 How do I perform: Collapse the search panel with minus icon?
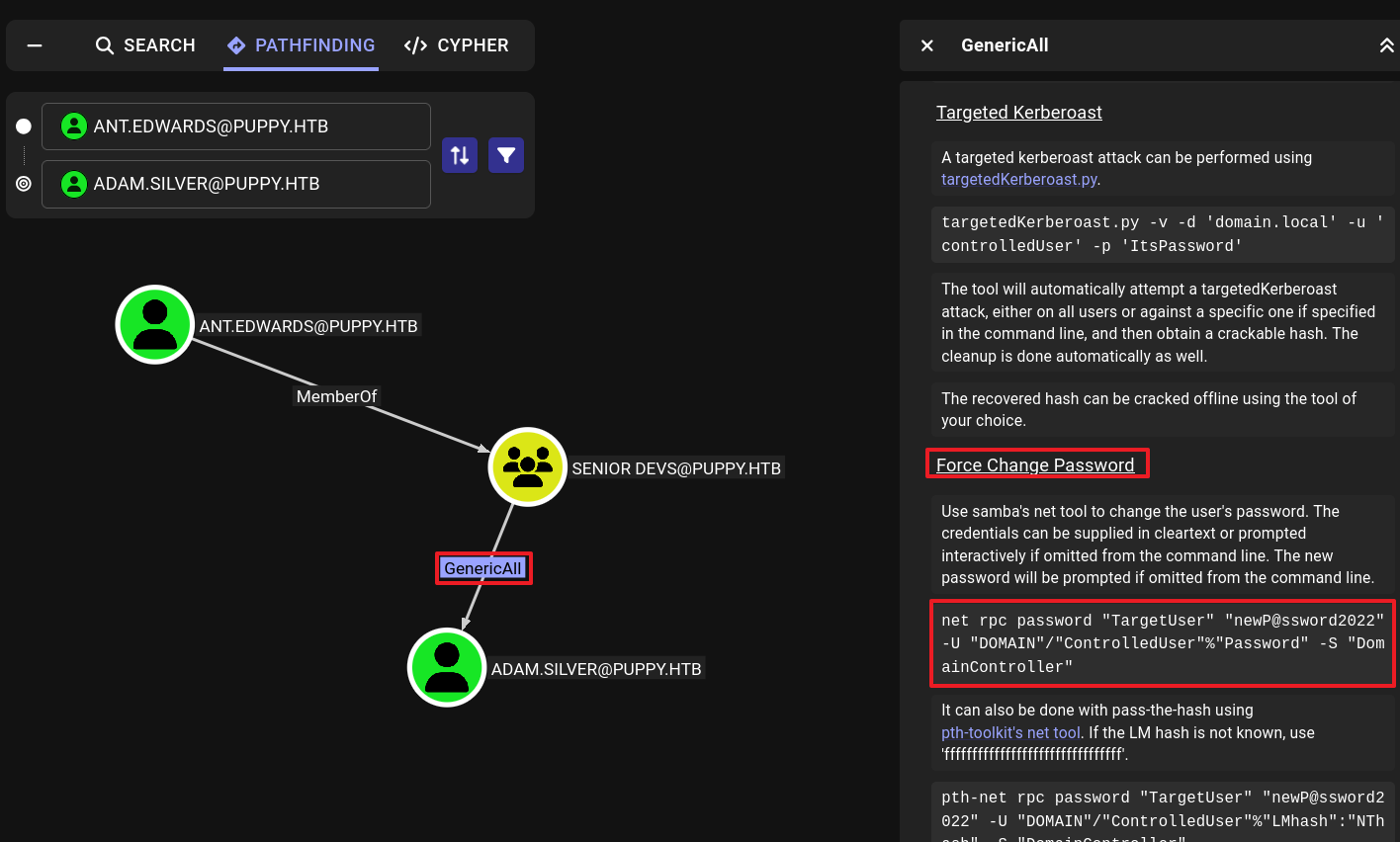(x=35, y=45)
